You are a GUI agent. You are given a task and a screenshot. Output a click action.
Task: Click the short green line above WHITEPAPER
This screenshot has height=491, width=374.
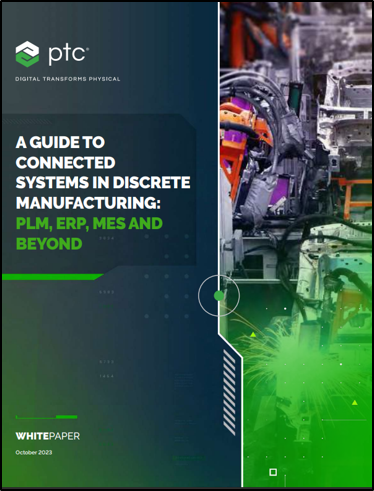[x=47, y=417]
